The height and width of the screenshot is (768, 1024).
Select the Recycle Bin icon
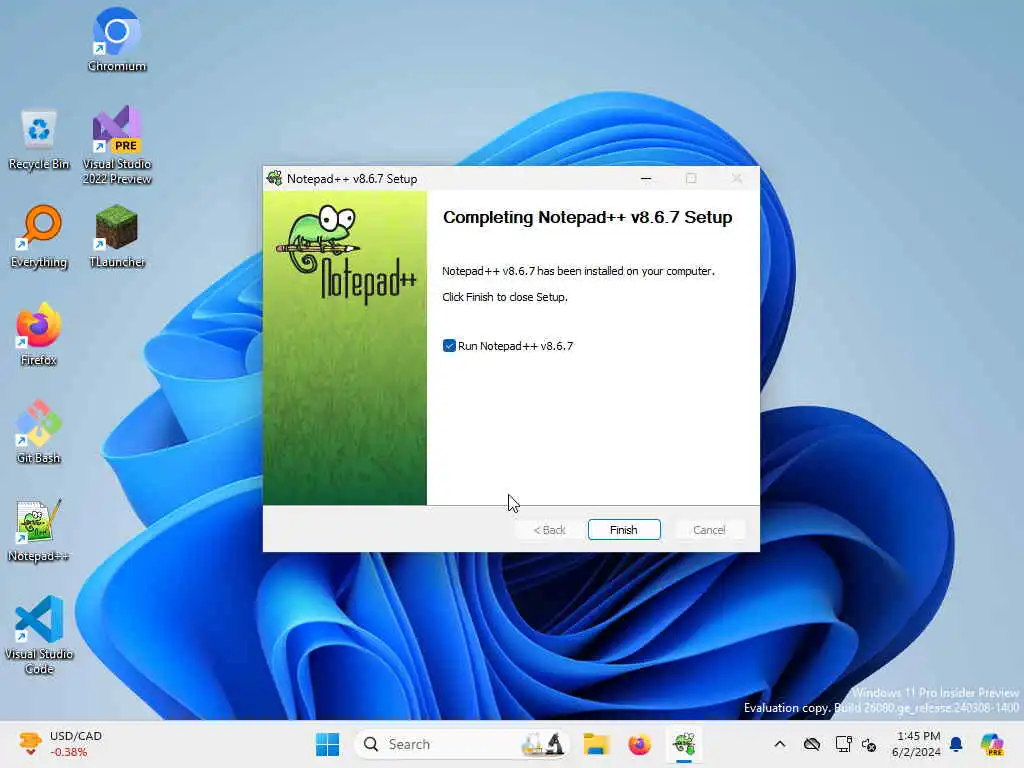(x=39, y=139)
